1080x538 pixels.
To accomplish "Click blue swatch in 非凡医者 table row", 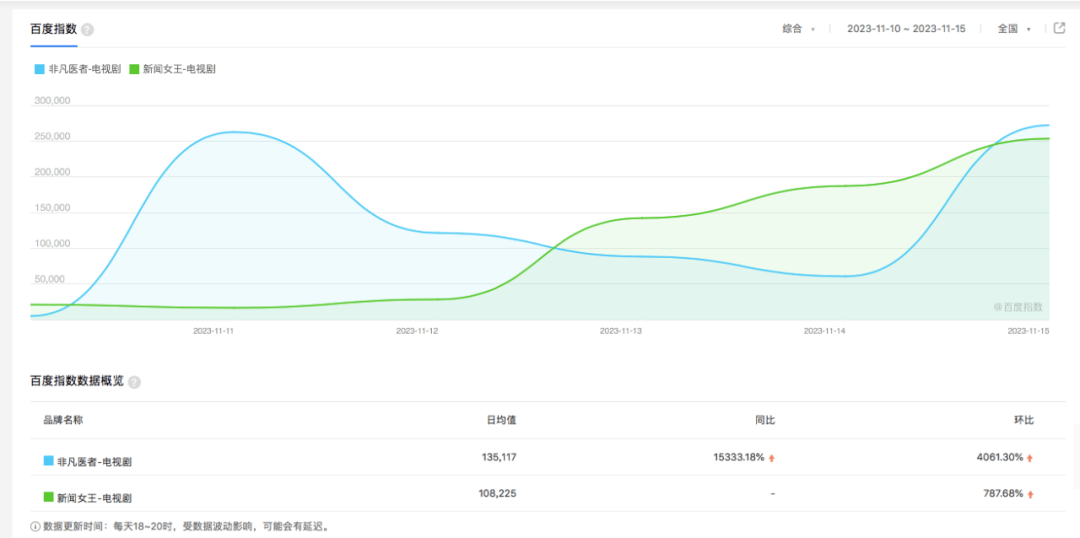I will point(48,461).
